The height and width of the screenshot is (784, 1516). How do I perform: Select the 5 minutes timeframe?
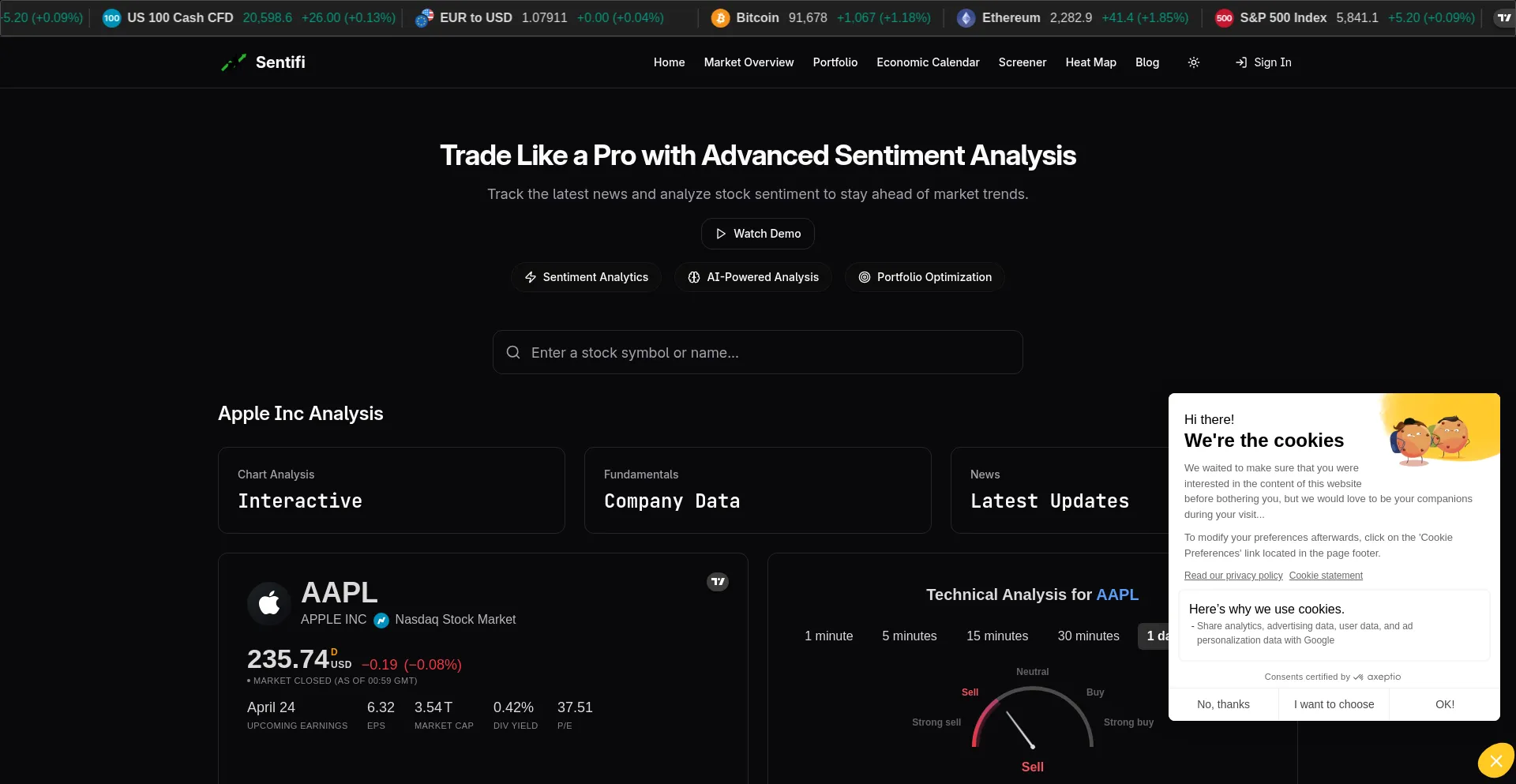(x=909, y=636)
